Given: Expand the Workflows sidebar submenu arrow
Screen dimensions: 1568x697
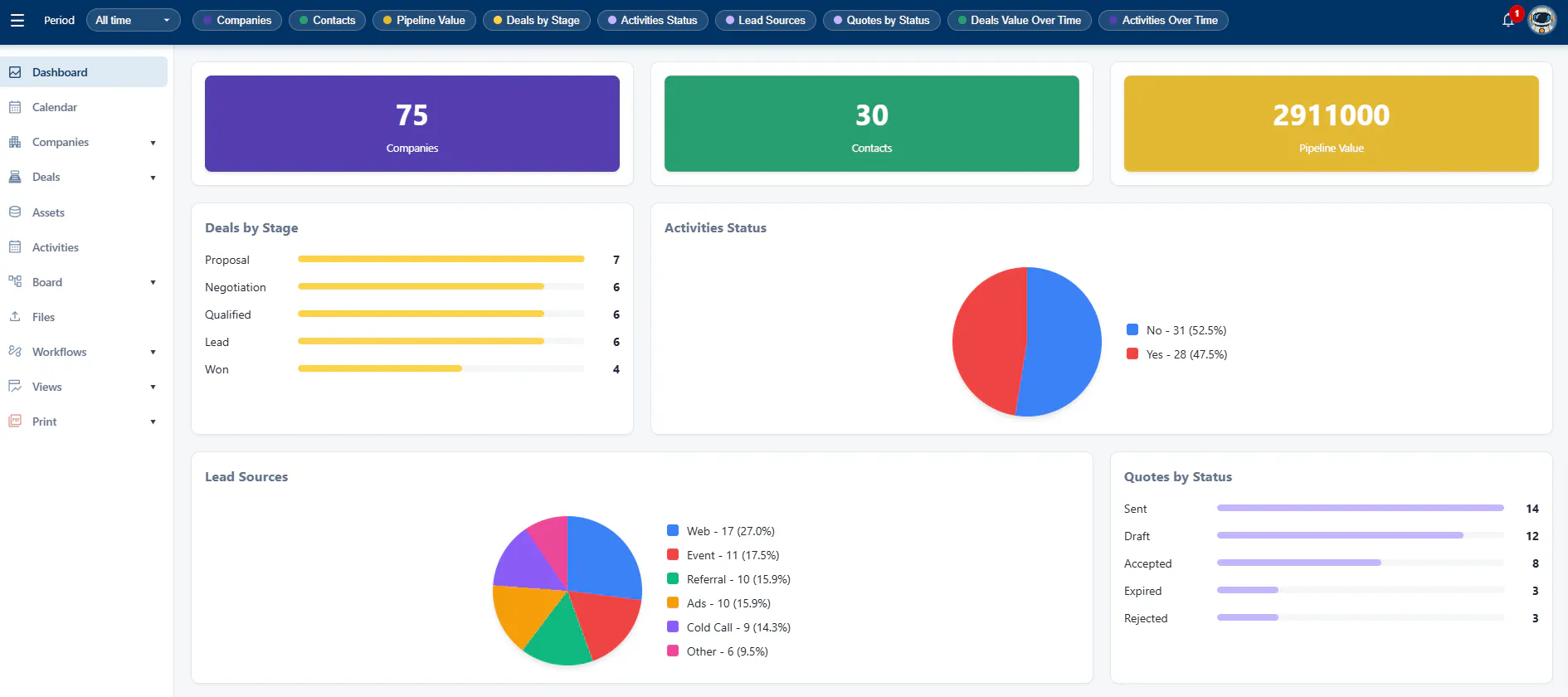Looking at the screenshot, I should pyautogui.click(x=153, y=352).
